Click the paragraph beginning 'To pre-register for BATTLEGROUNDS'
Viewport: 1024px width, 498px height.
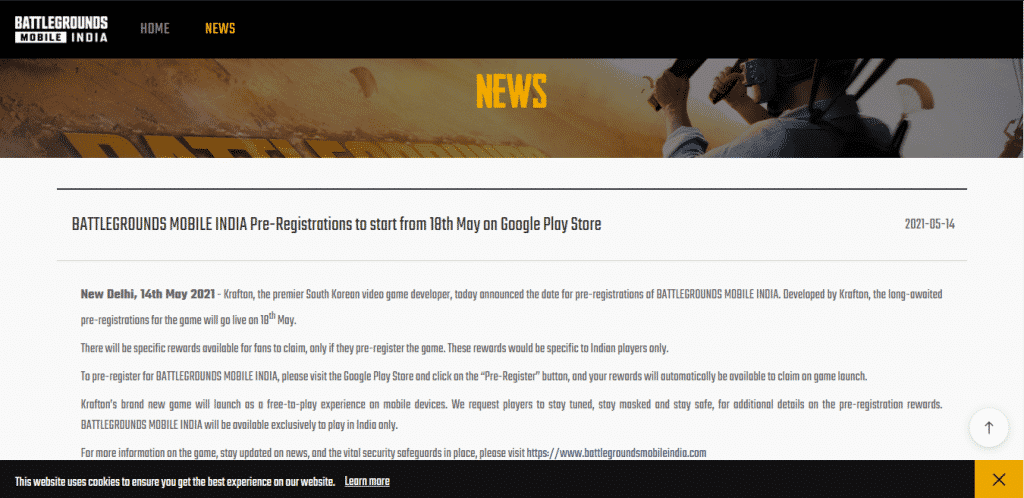click(473, 377)
